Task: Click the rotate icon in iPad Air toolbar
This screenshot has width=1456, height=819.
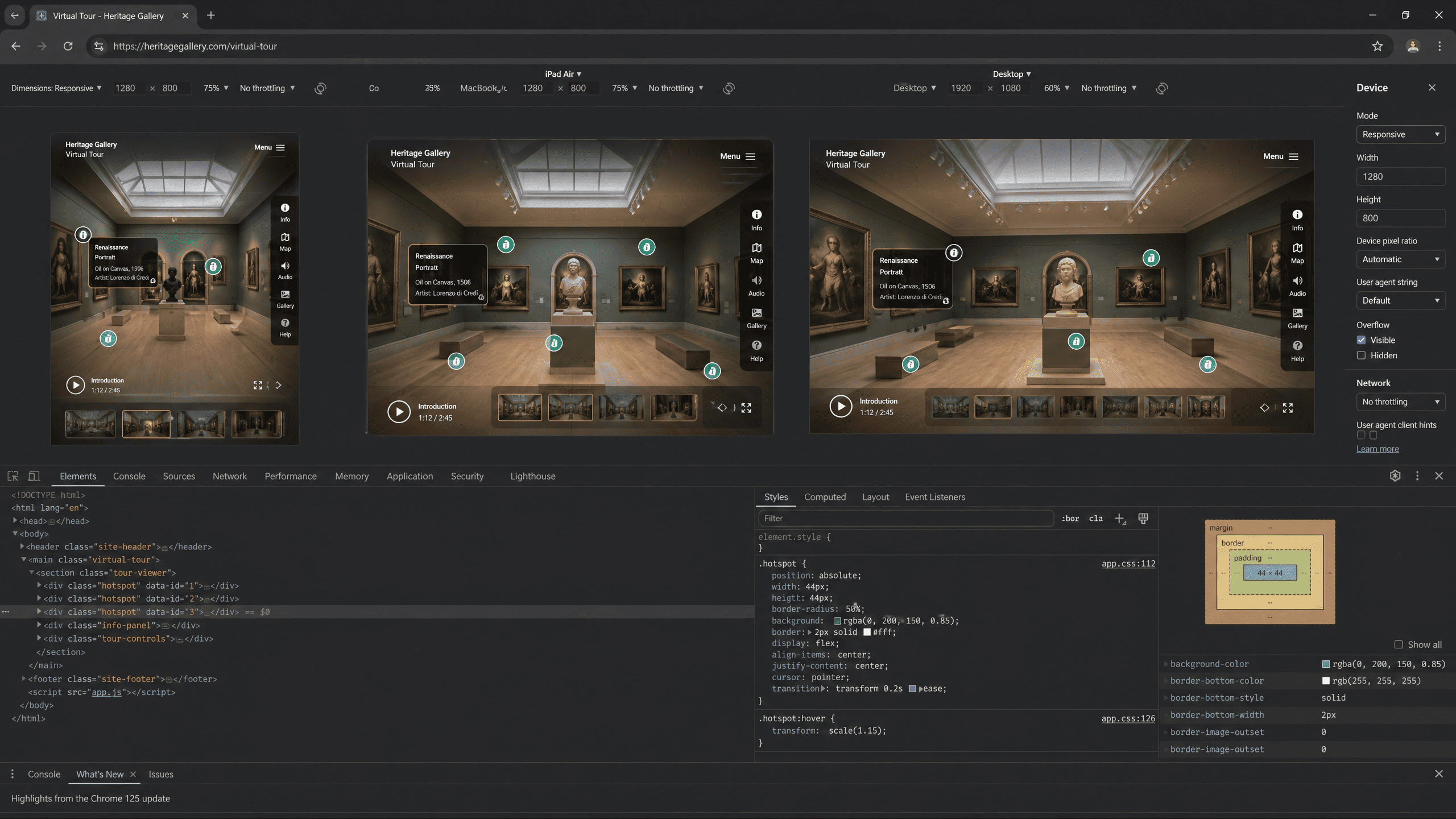Action: [x=729, y=88]
